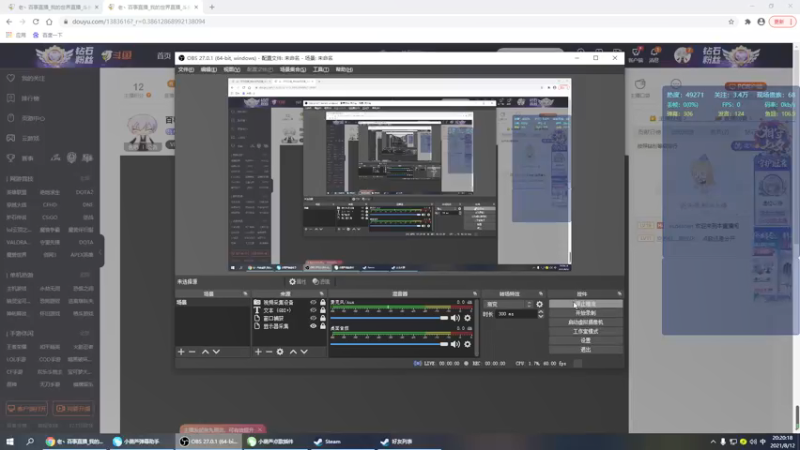The image size is (800, 450).
Task: Open OBS 设置 settings button
Action: coord(586,340)
